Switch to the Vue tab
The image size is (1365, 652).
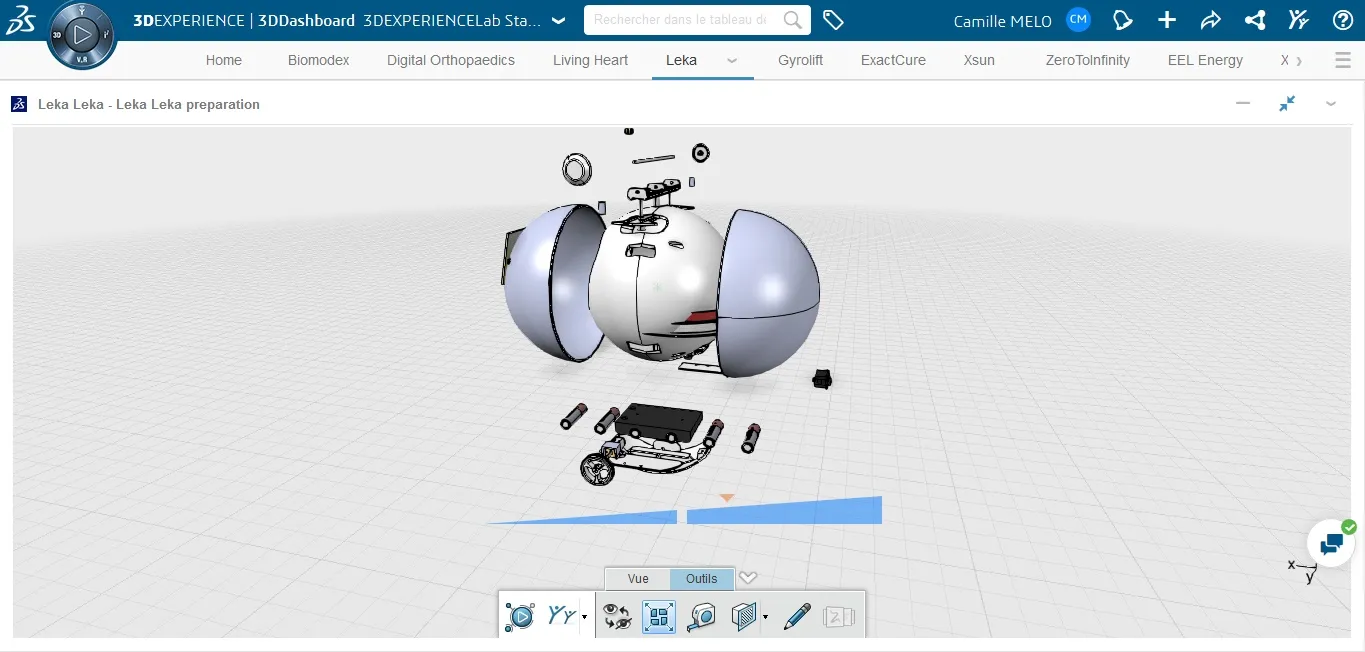click(x=638, y=579)
